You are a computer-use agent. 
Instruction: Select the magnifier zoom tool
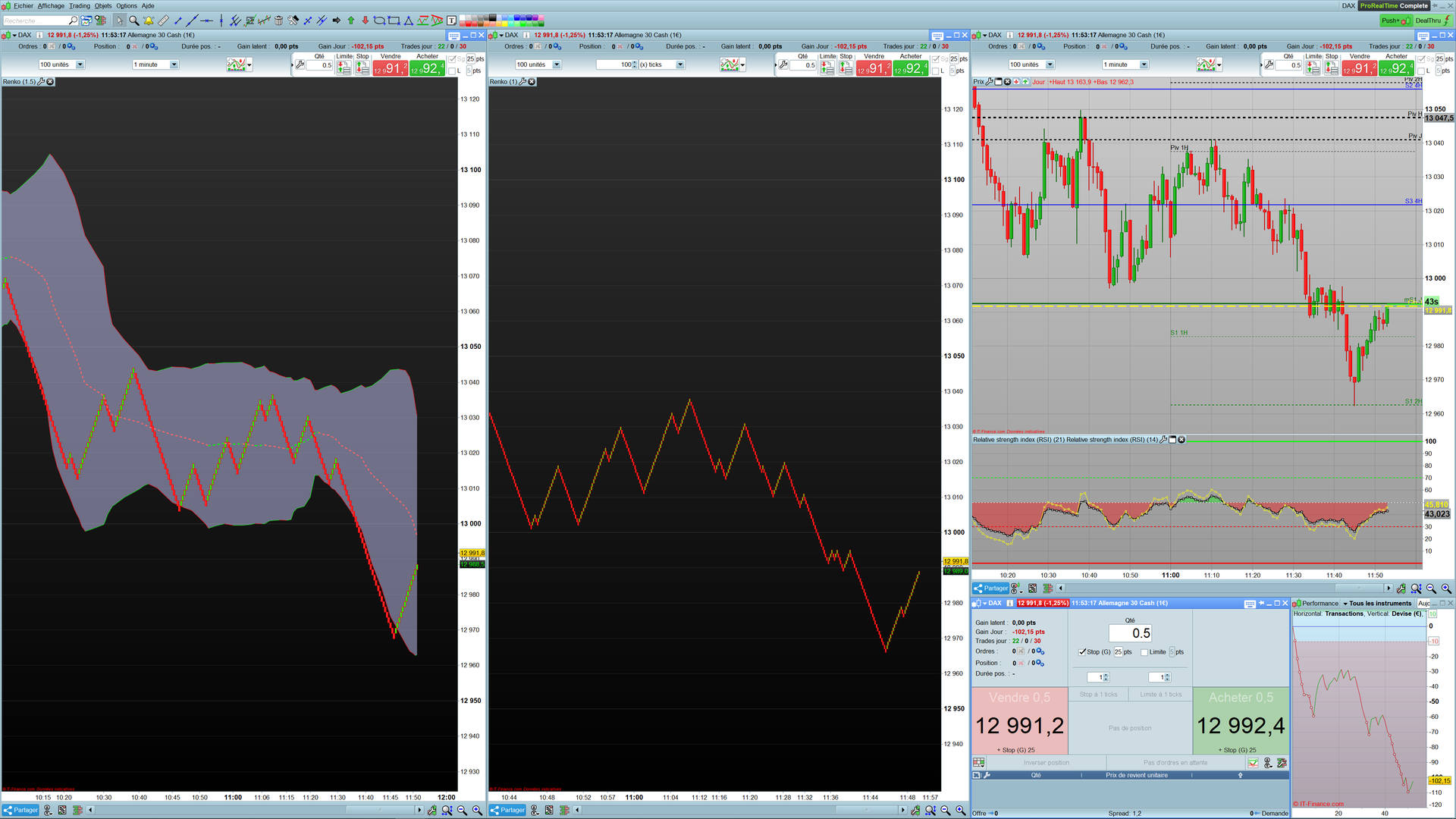click(x=133, y=20)
